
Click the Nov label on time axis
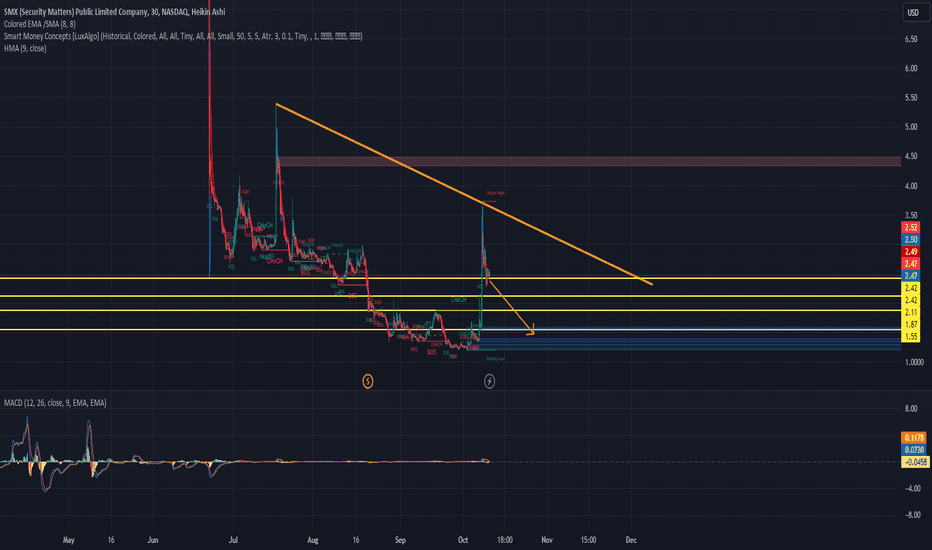tap(546, 540)
